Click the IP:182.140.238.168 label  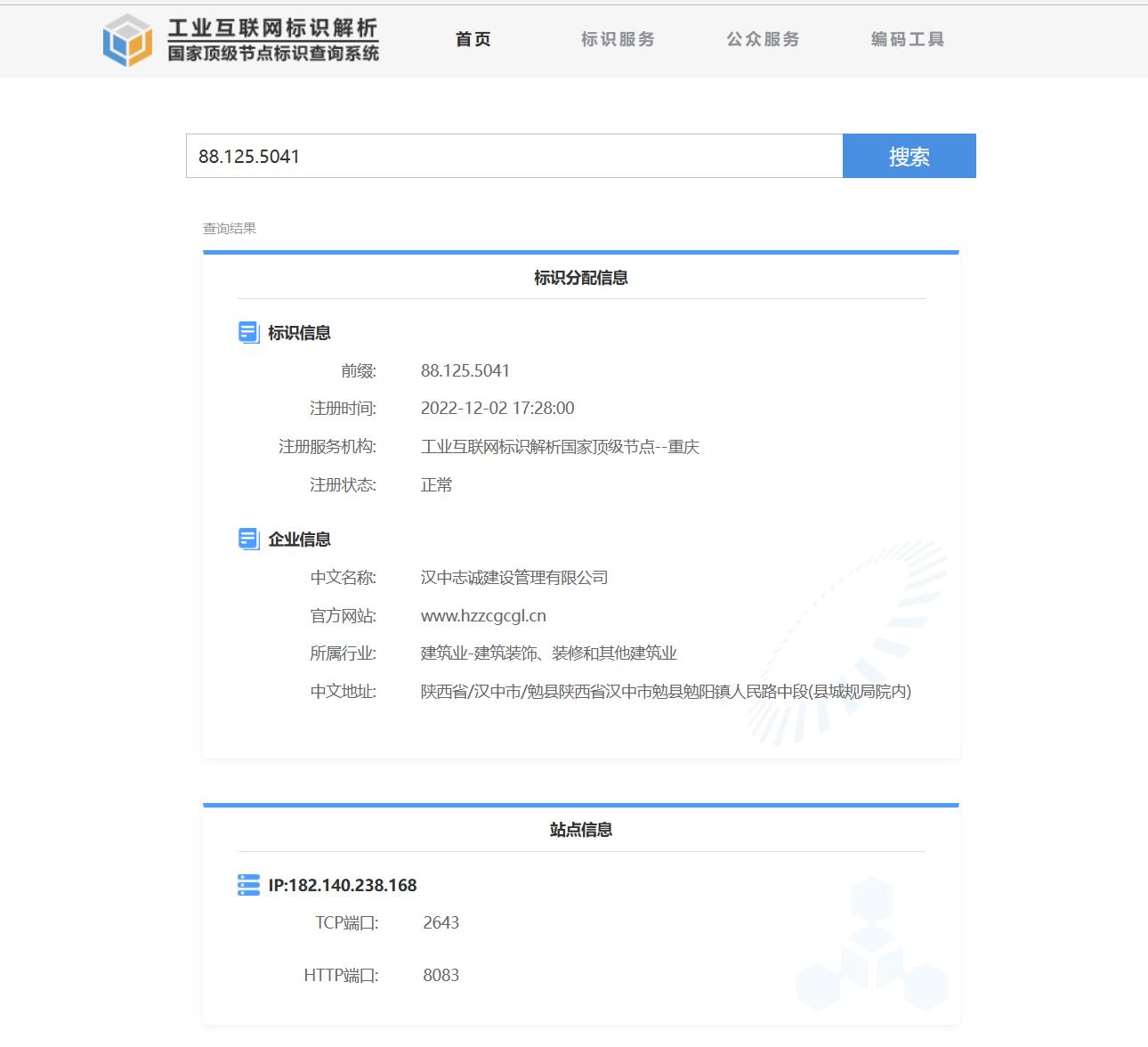[x=343, y=885]
